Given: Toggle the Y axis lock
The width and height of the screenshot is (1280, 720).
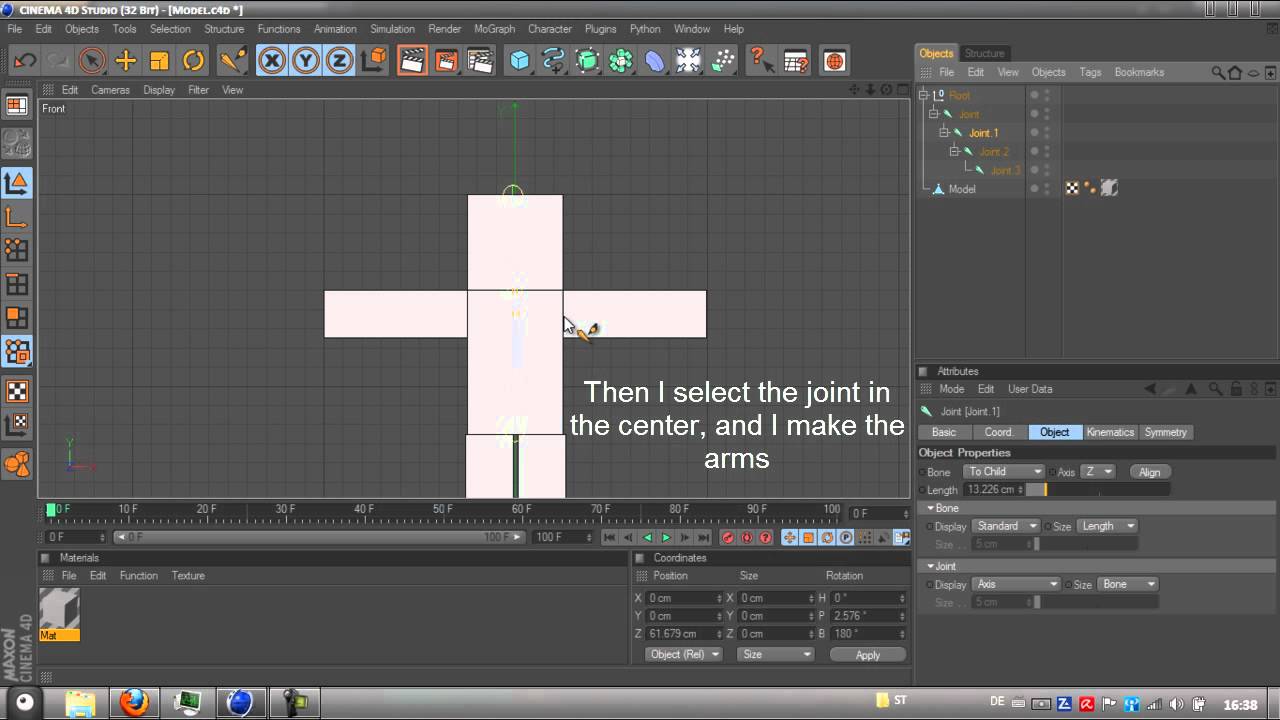Looking at the screenshot, I should pyautogui.click(x=306, y=61).
